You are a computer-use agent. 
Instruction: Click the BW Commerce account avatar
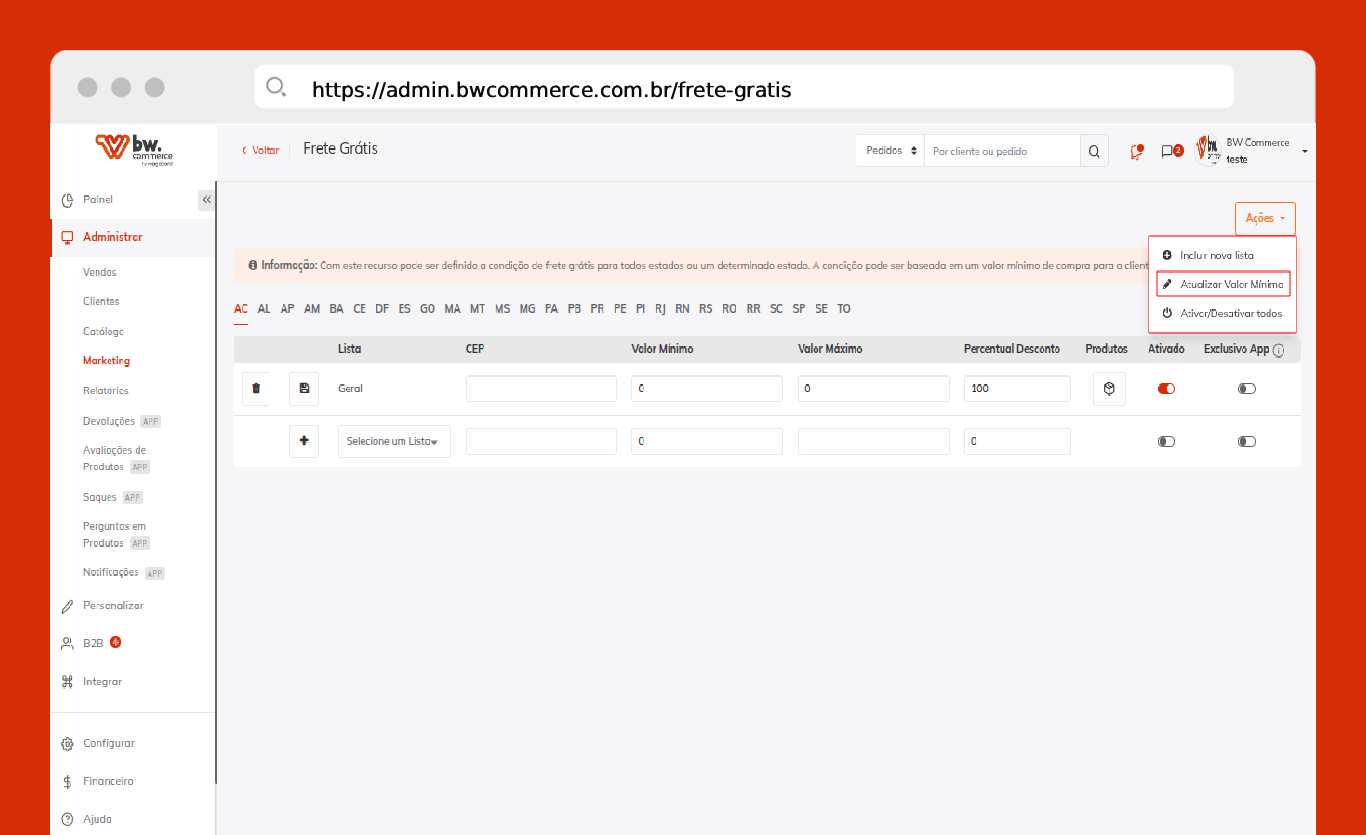(x=1209, y=151)
